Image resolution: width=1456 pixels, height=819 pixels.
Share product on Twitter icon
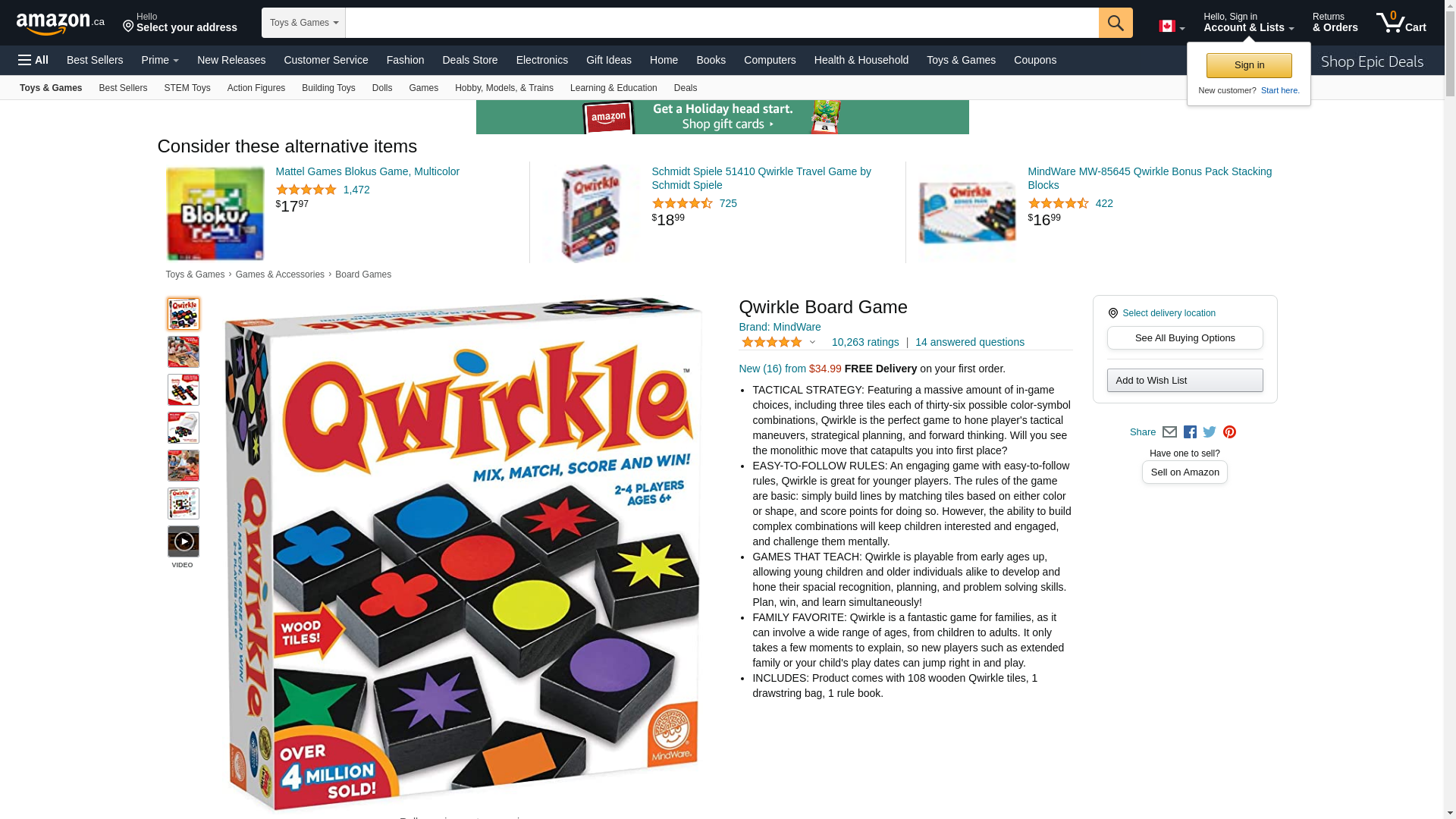point(1210,432)
